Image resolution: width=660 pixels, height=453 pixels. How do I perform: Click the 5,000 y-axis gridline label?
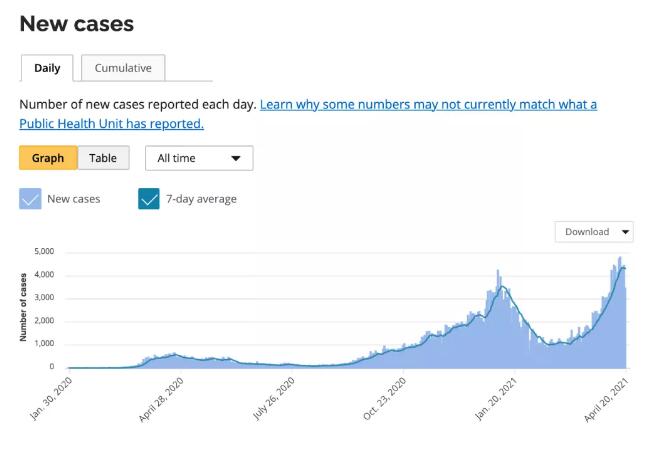[x=41, y=252]
